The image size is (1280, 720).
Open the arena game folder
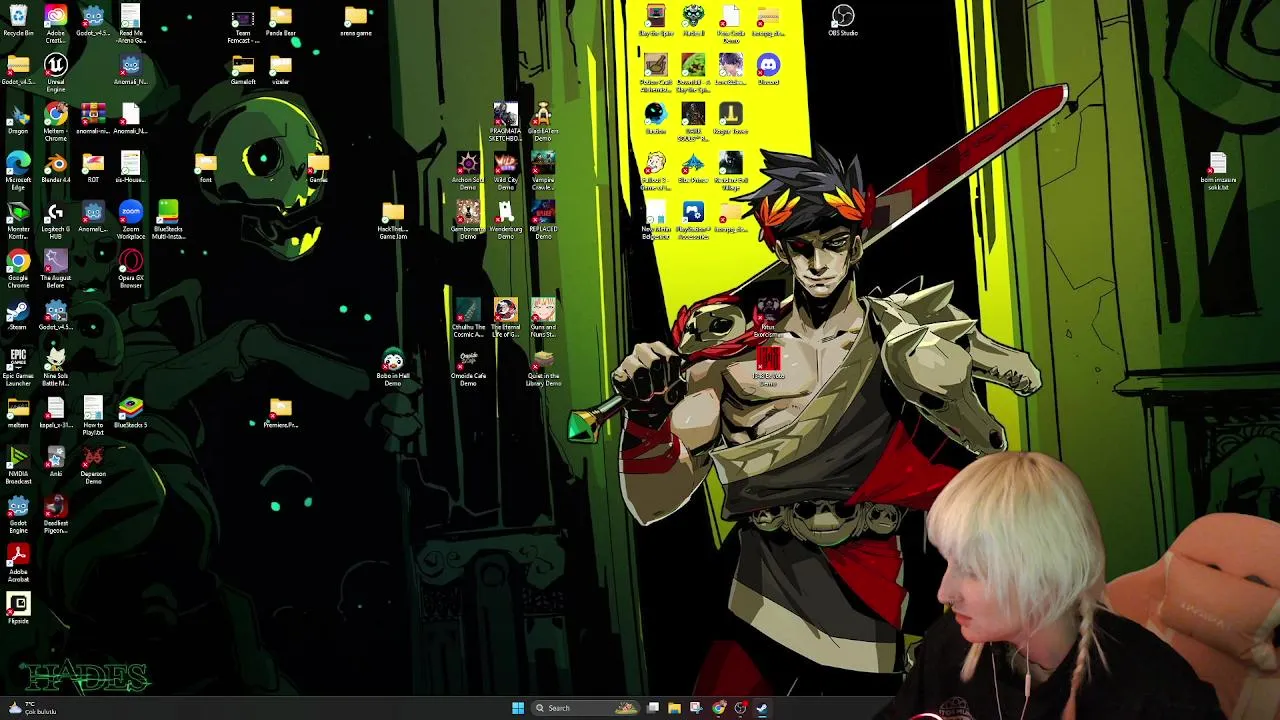coord(356,21)
